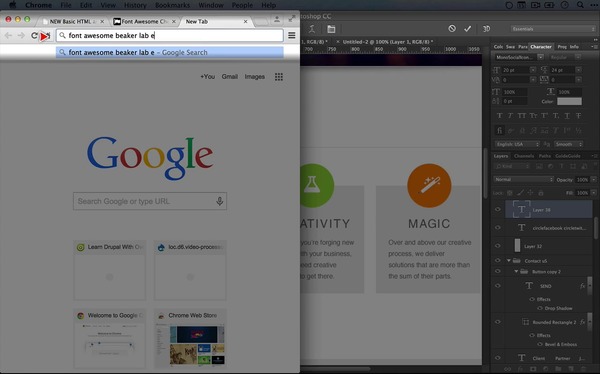This screenshot has height=374, width=600.
Task: Click Chrome's forward arrow
Action: coord(21,36)
